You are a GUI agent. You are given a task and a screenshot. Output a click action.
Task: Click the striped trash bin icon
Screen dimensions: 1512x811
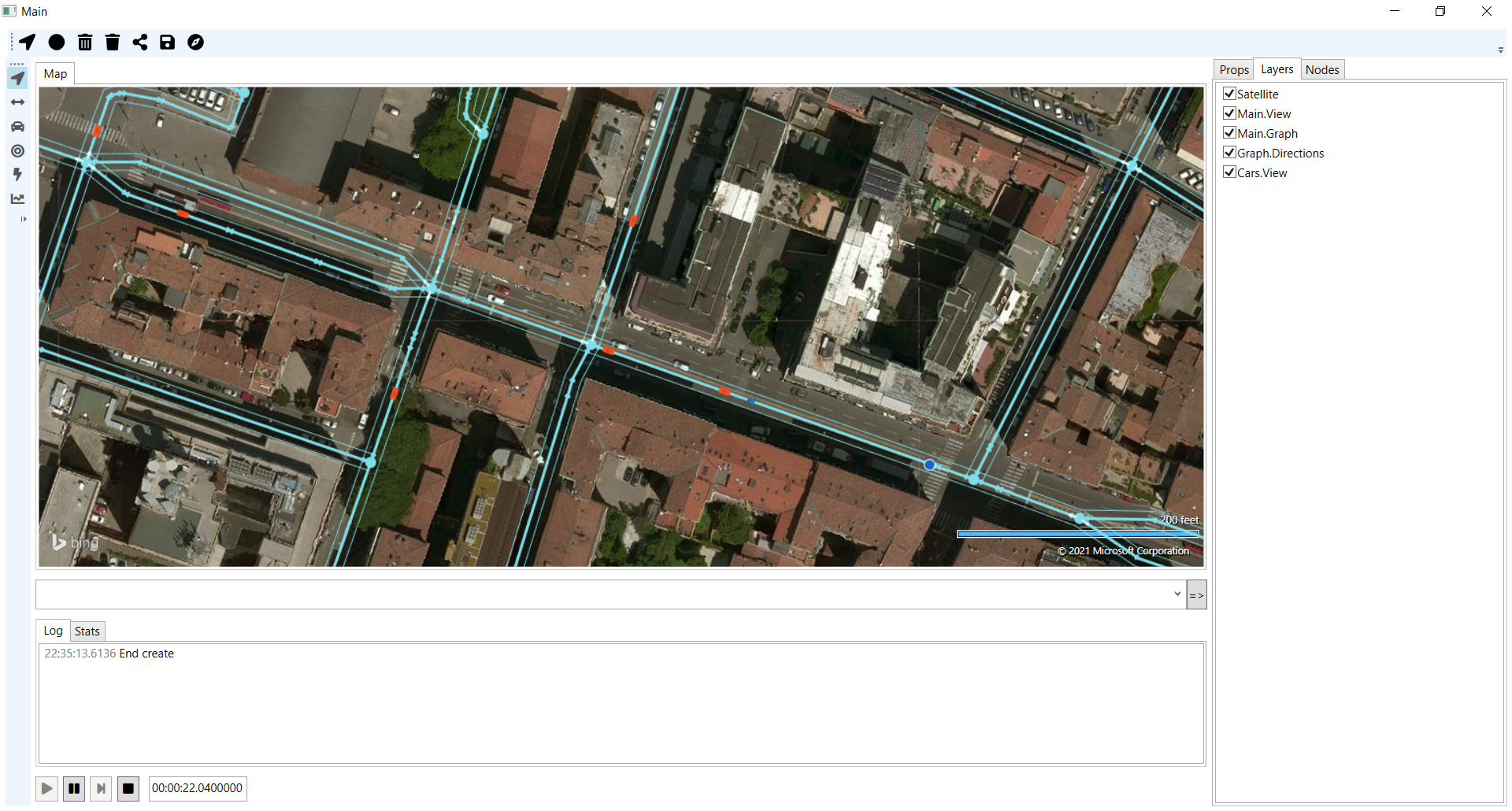pos(85,43)
